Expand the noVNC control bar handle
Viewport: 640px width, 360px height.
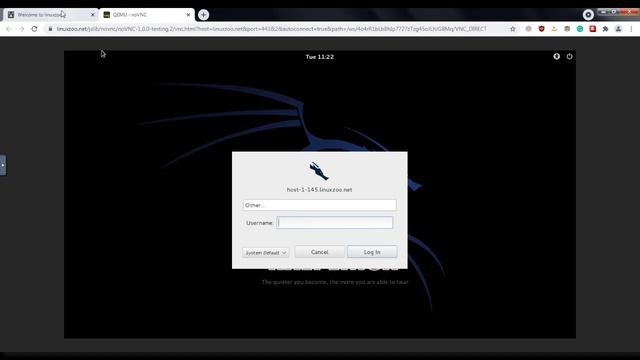[3, 165]
